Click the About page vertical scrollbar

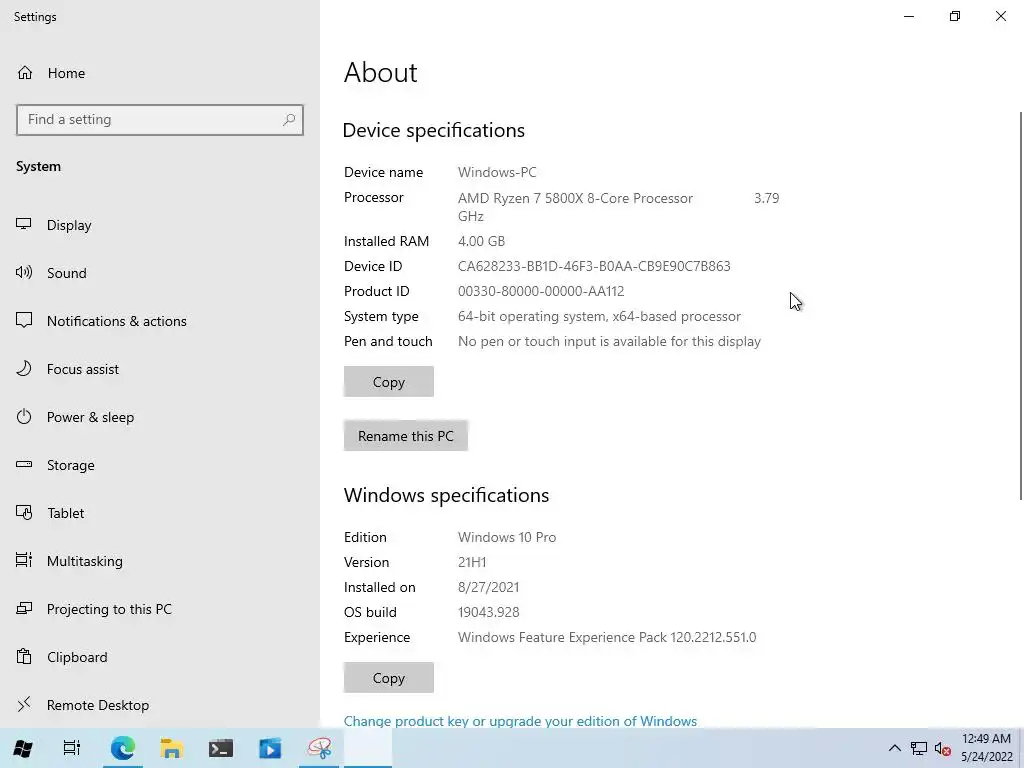point(1020,306)
